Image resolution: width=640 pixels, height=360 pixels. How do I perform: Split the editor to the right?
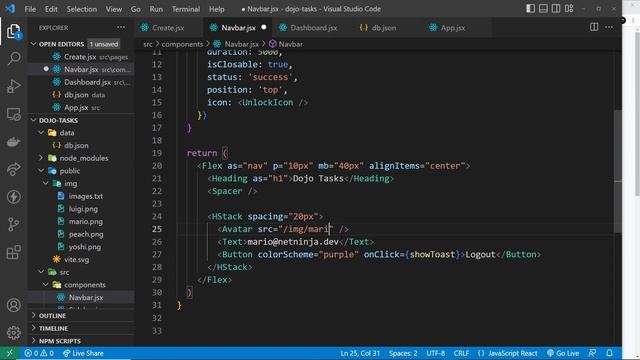pyautogui.click(x=594, y=27)
